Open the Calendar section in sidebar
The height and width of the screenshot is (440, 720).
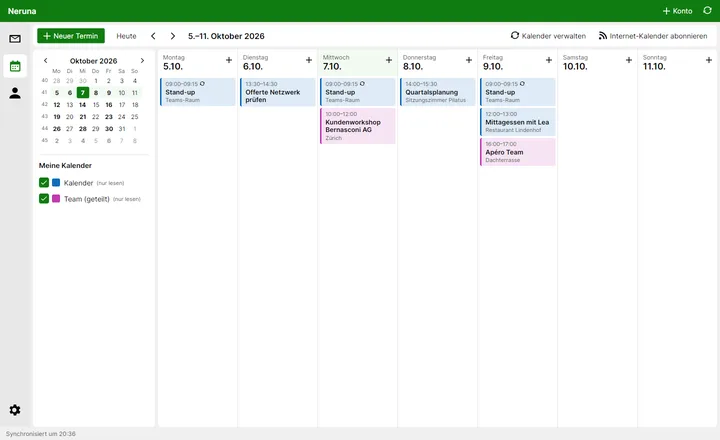(15, 66)
